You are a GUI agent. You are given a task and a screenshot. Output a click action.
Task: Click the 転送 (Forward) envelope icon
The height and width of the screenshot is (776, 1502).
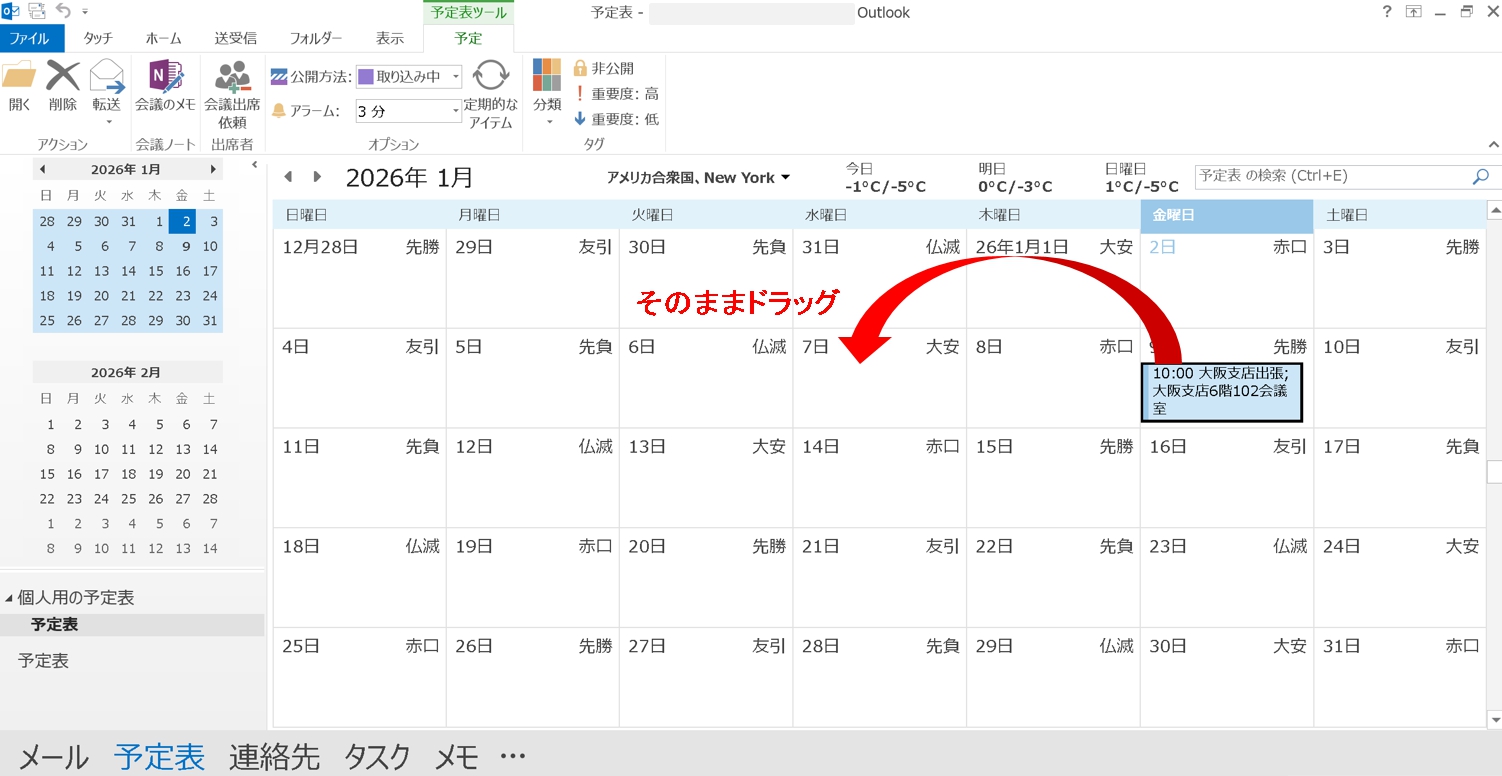click(x=106, y=78)
